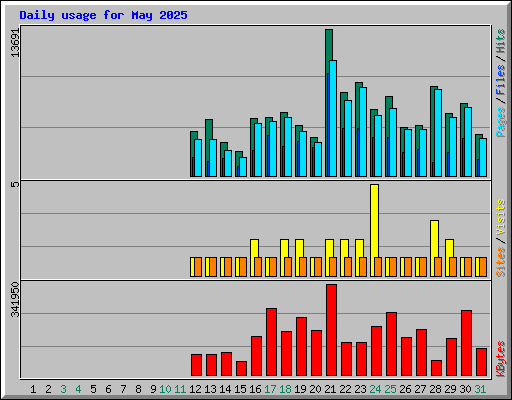Click the day 22 axis label
Viewport: 512px width, 400px height.
345,389
